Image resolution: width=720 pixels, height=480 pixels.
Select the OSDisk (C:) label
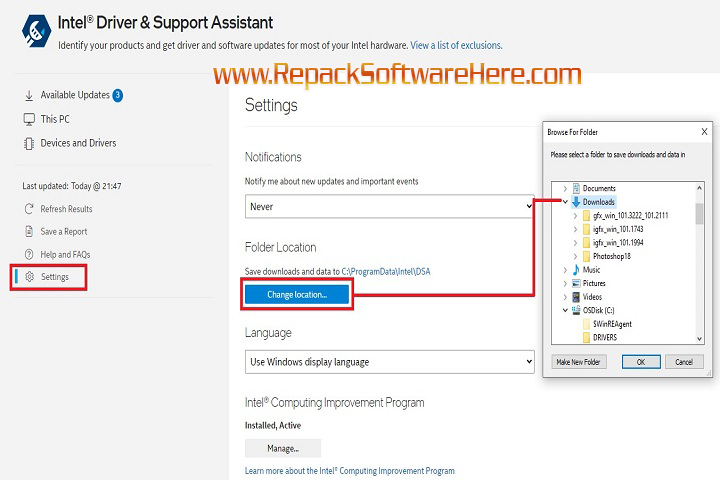[x=598, y=310]
